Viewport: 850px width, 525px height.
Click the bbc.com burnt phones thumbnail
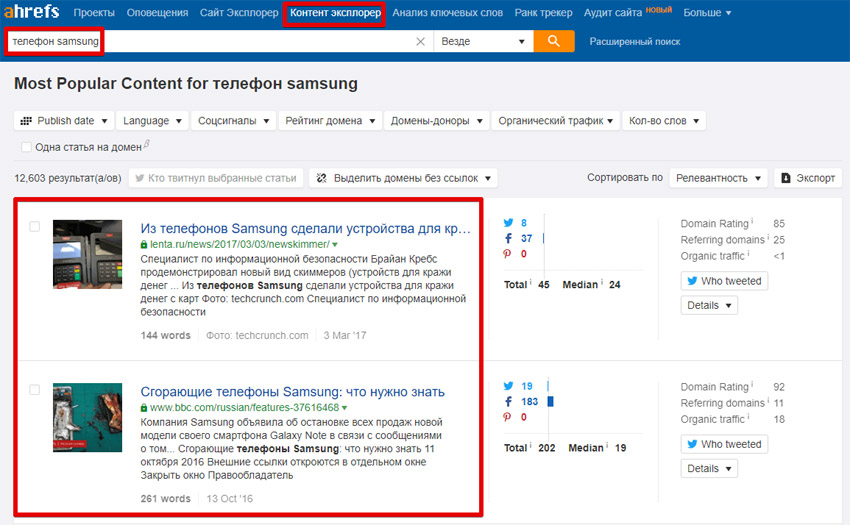tap(87, 418)
